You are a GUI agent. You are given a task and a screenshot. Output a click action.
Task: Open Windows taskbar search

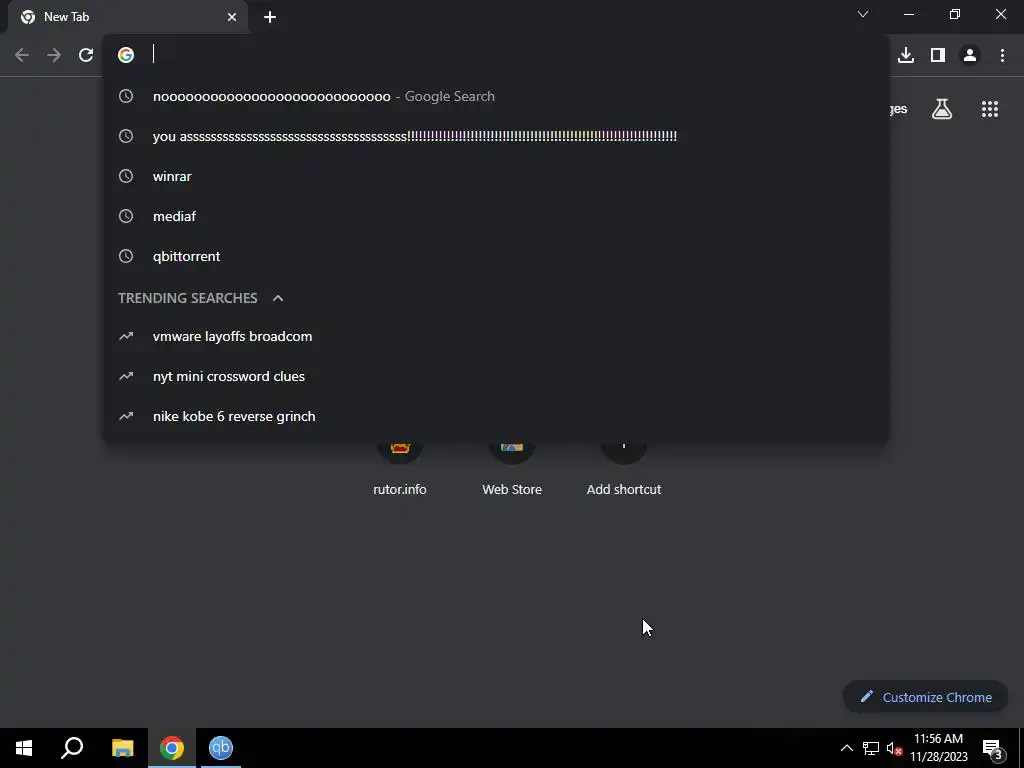(x=72, y=748)
